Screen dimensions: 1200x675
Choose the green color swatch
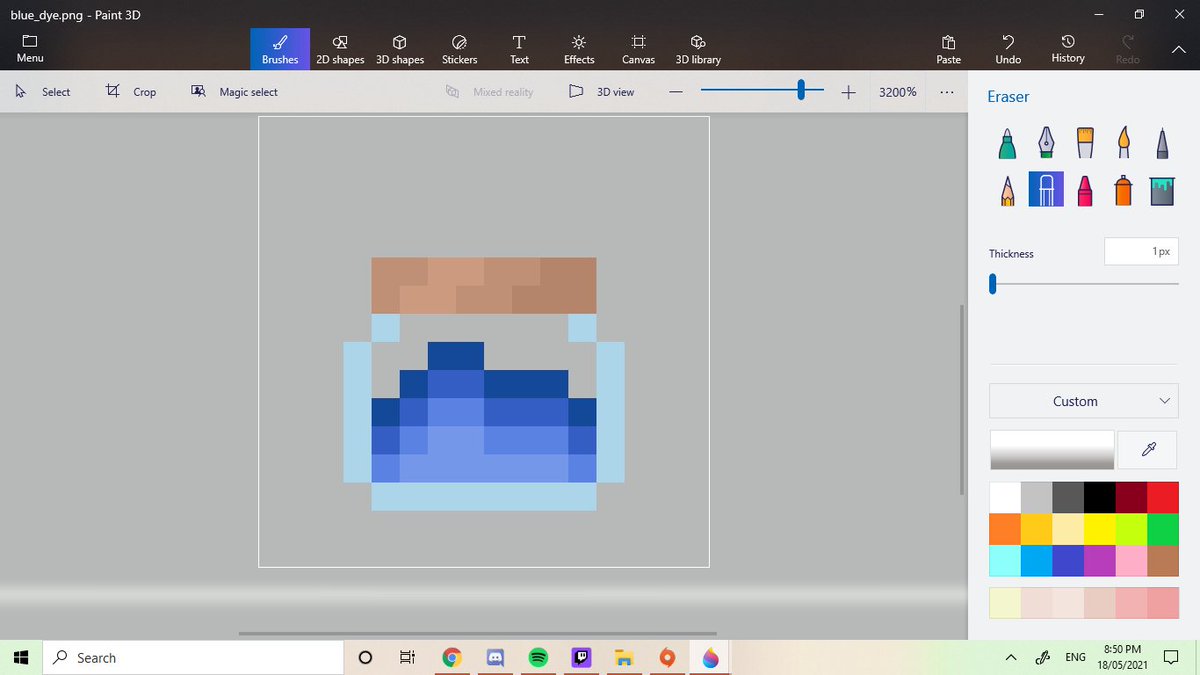[1162, 530]
